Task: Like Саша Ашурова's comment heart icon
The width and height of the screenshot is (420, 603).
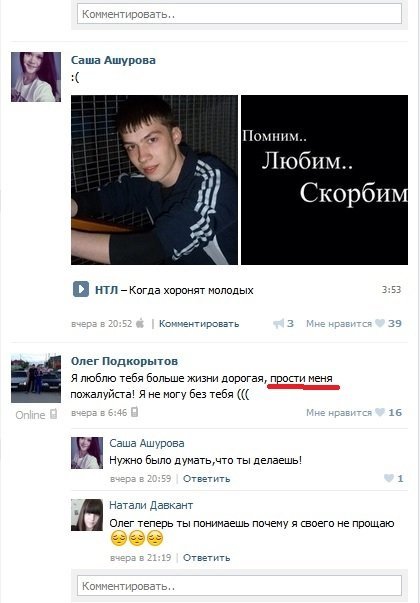Action: [x=389, y=478]
